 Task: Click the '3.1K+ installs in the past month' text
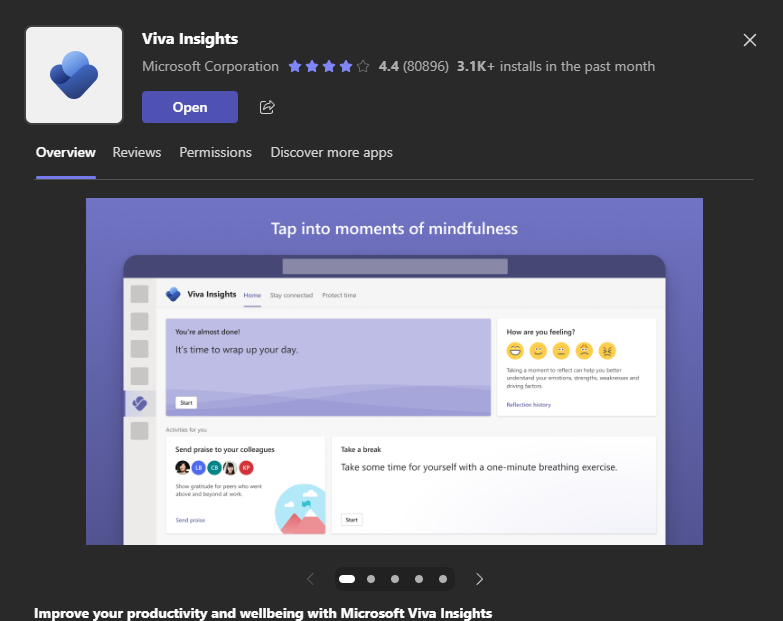(x=556, y=66)
